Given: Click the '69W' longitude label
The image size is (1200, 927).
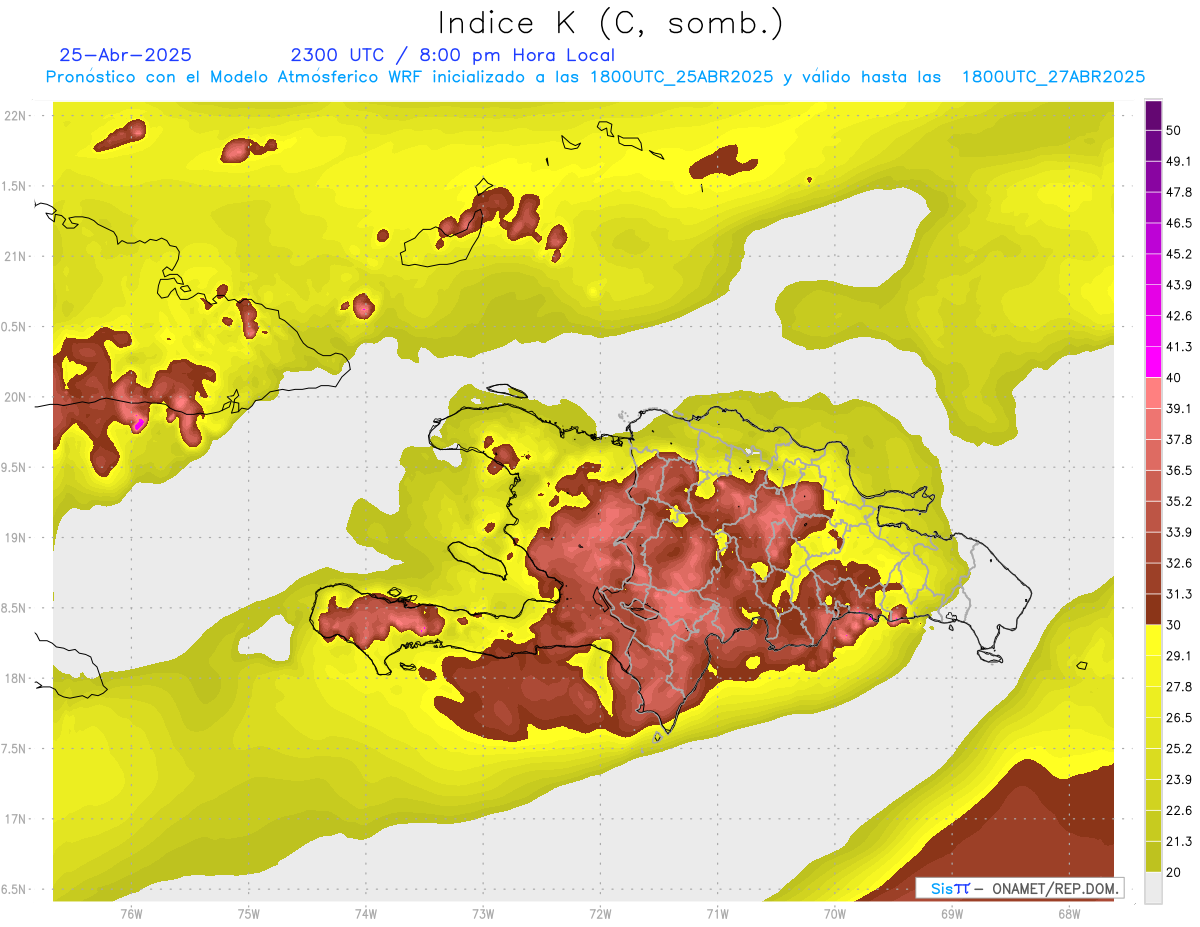Looking at the screenshot, I should [x=952, y=914].
